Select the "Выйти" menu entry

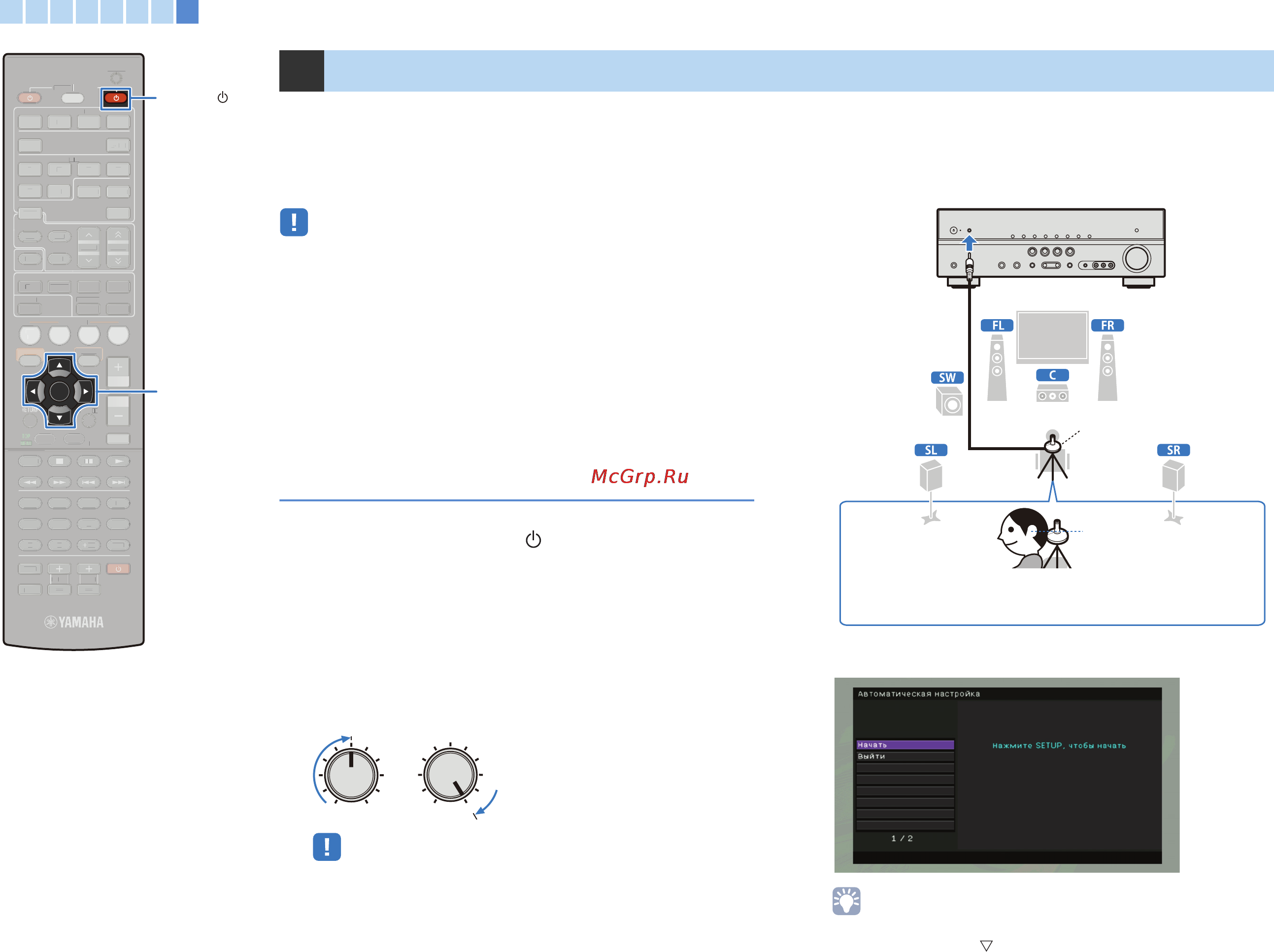[x=905, y=756]
